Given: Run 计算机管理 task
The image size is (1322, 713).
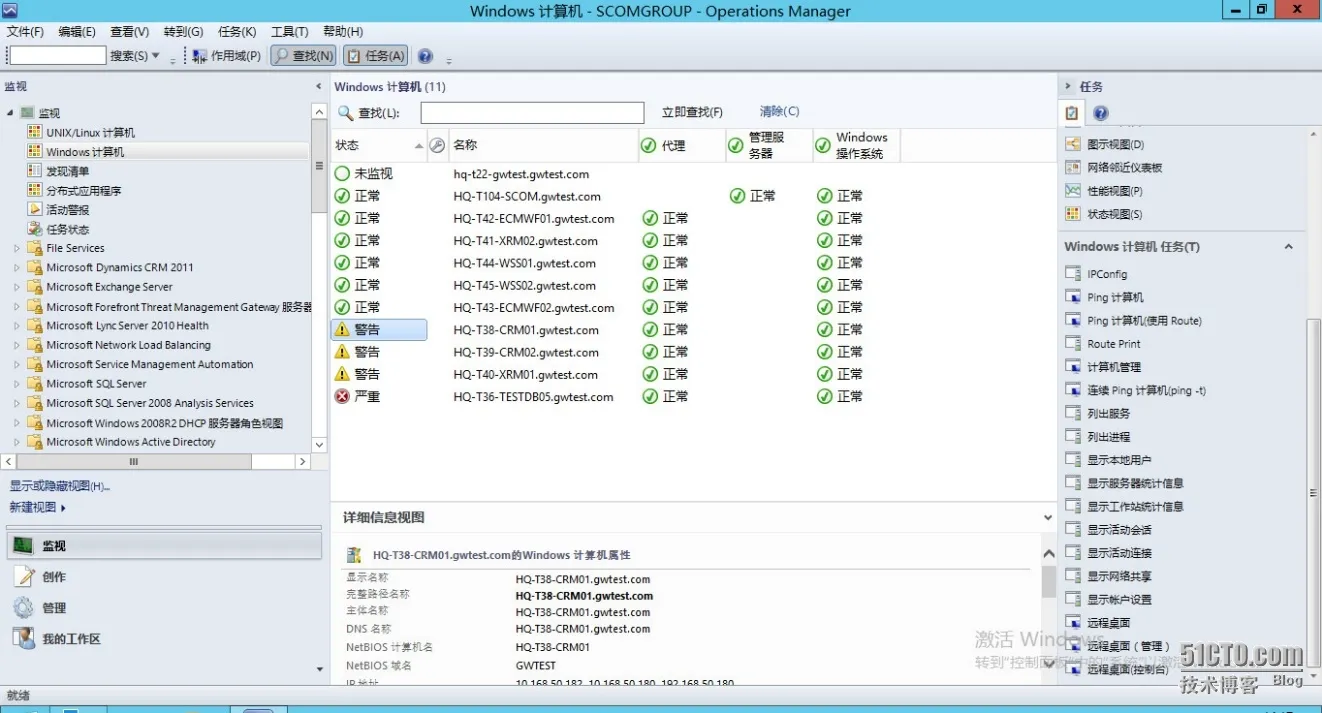Looking at the screenshot, I should point(1114,367).
